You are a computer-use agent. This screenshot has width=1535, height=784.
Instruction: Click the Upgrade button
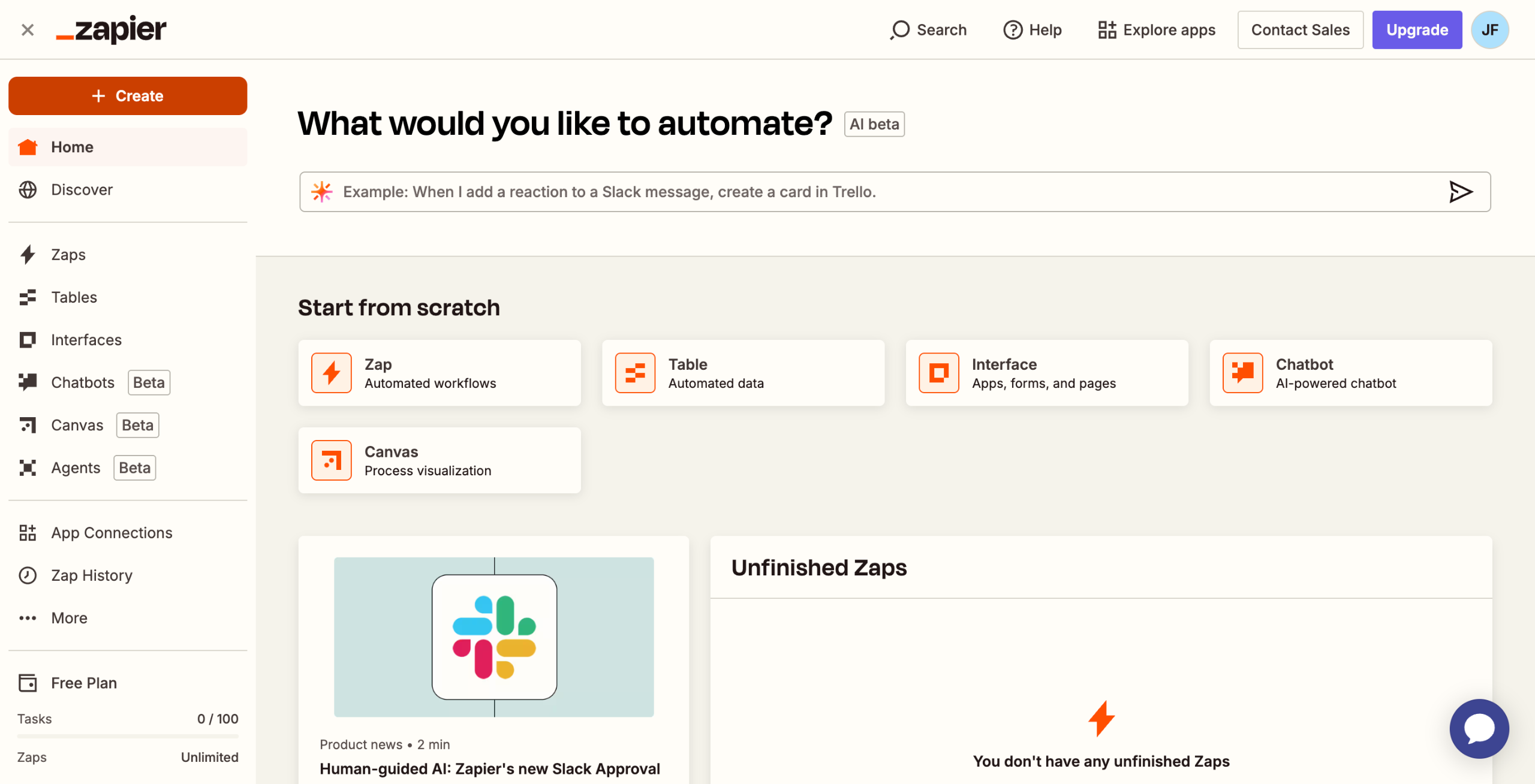tap(1417, 30)
